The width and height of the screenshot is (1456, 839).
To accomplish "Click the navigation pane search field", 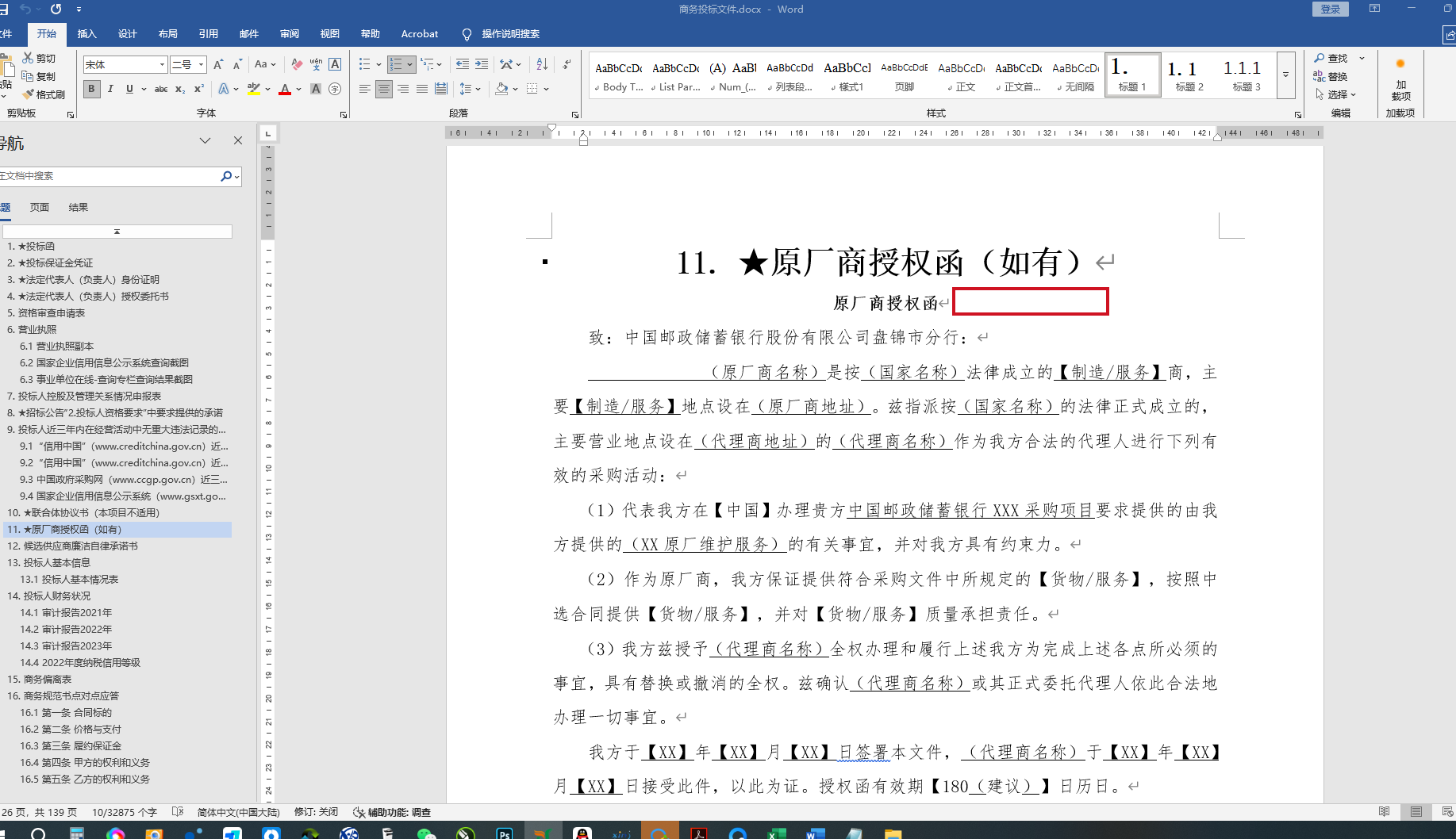I will click(109, 176).
